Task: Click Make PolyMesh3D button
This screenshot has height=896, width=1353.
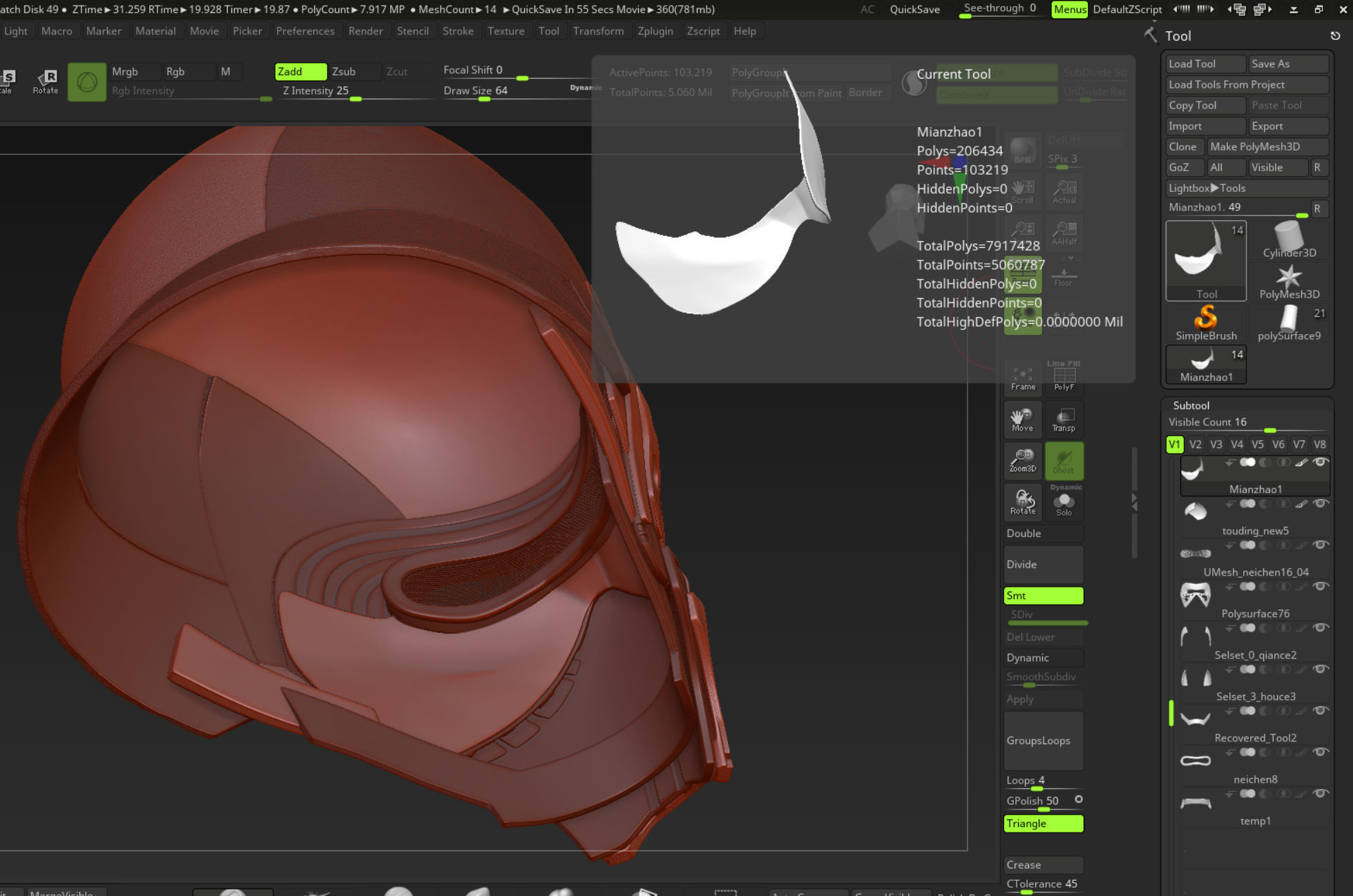Action: point(1267,146)
